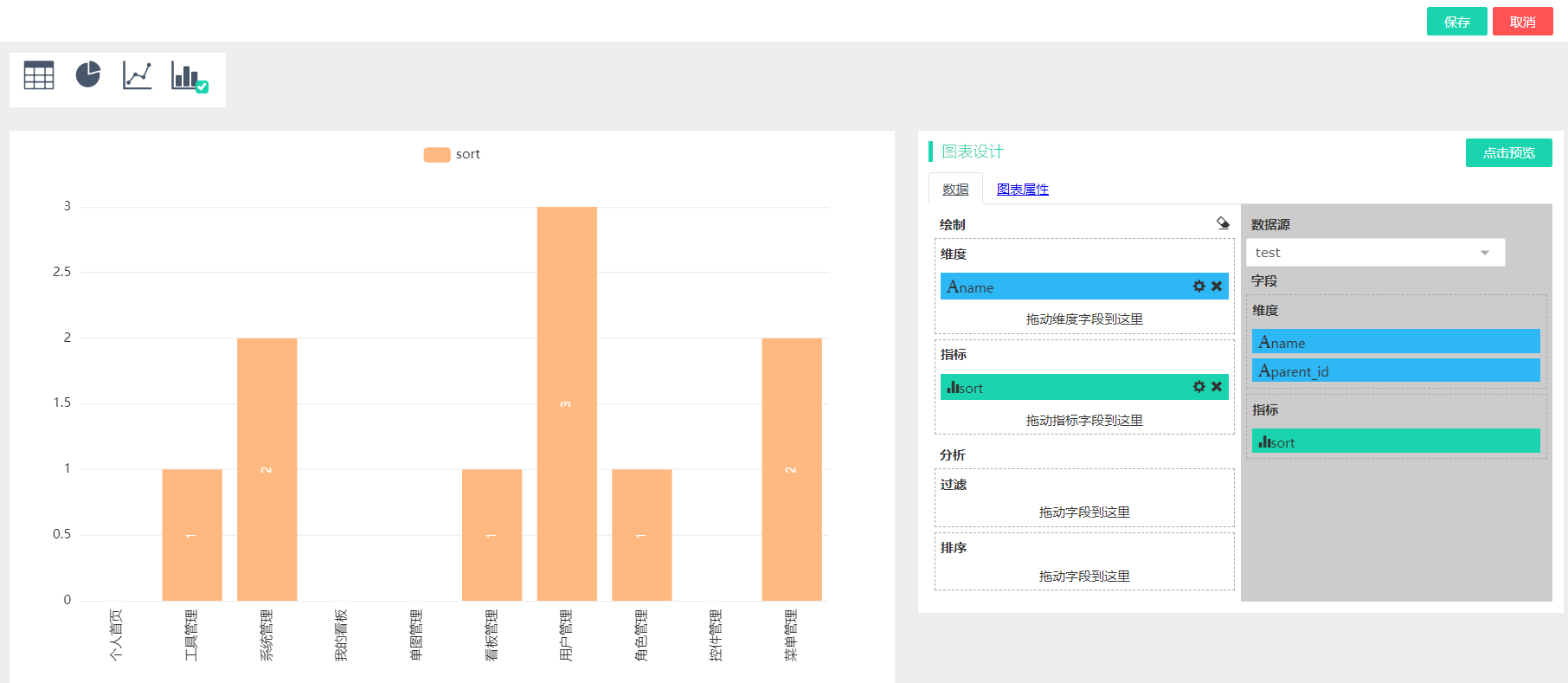Click the 字段 label
1568x683 pixels.
(1264, 280)
